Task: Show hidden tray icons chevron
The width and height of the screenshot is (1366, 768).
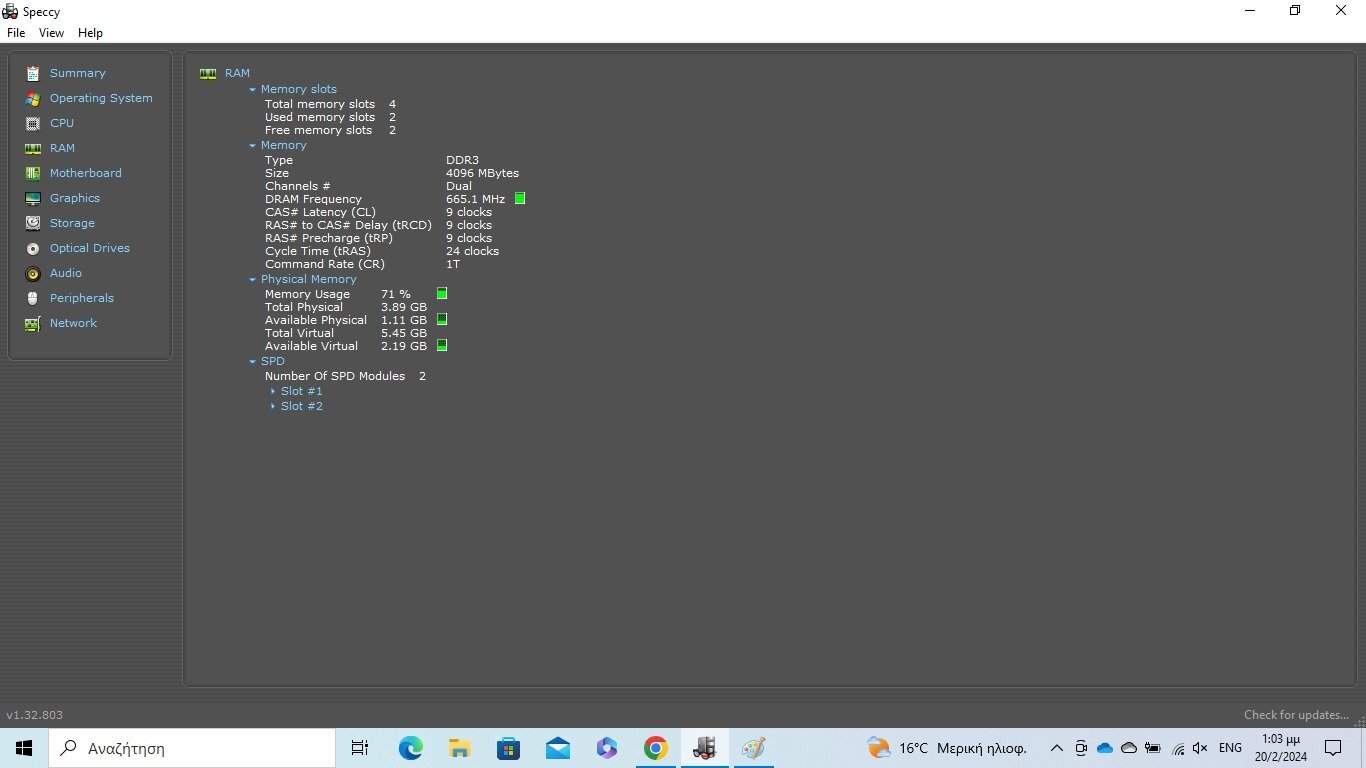Action: point(1057,748)
